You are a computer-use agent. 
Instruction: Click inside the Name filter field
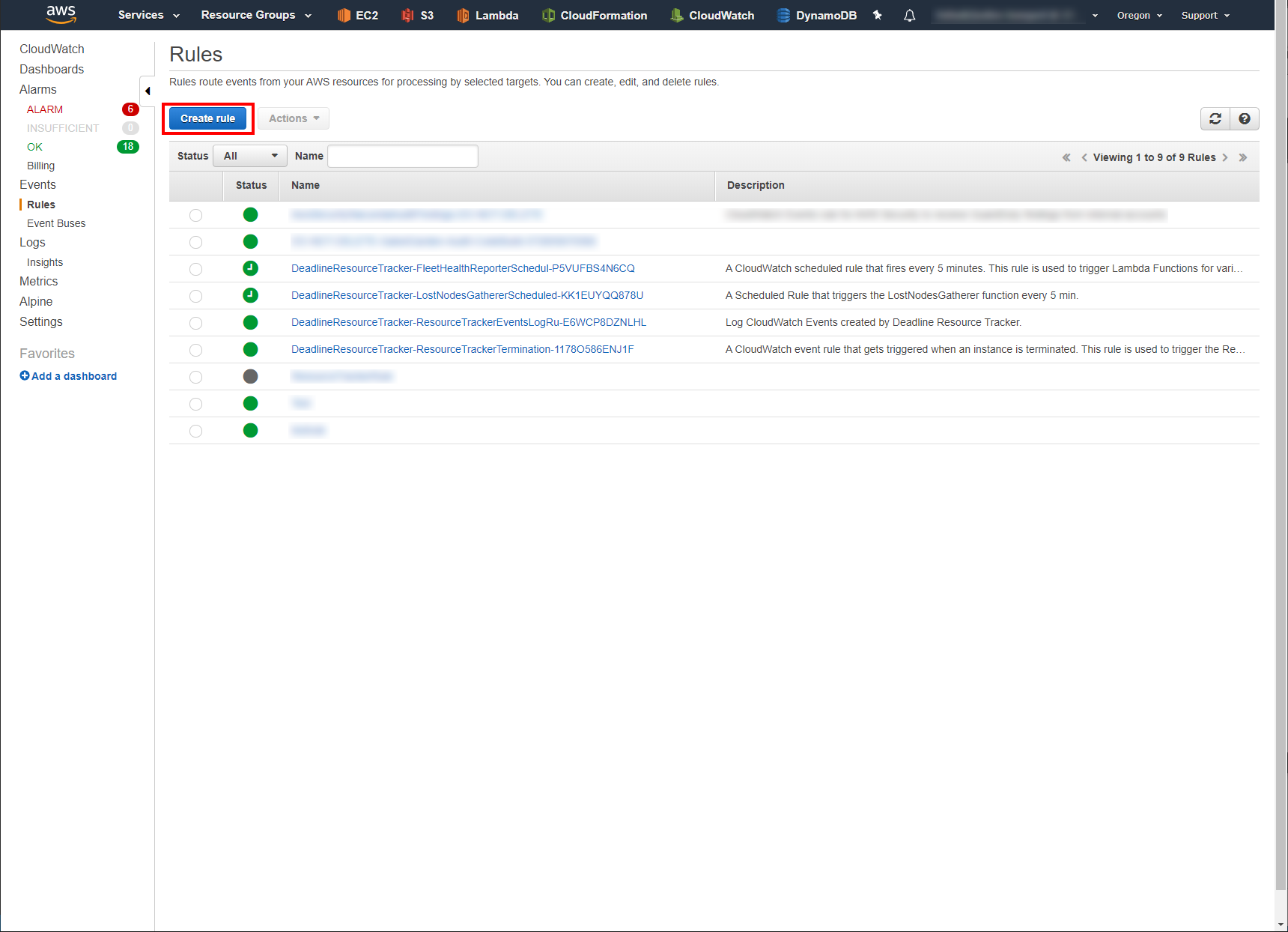click(402, 156)
